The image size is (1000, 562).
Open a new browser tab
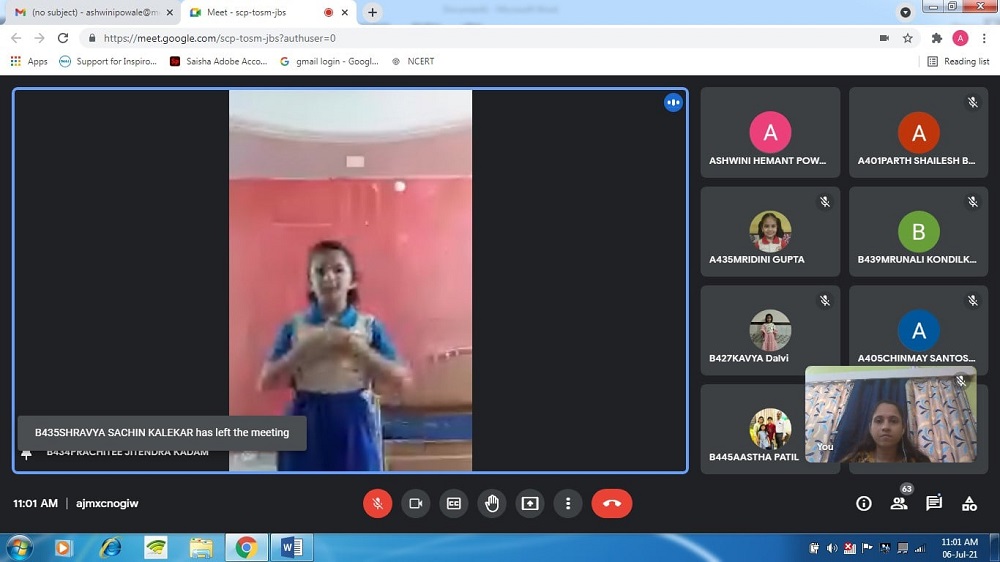373,12
